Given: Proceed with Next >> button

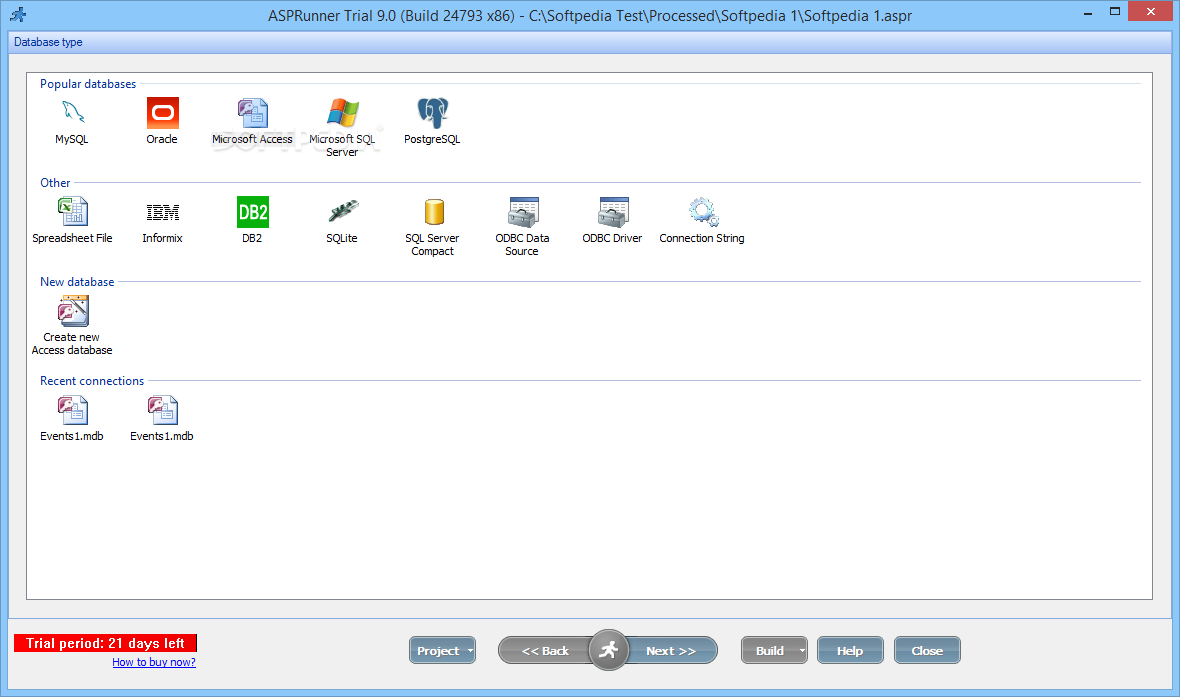Looking at the screenshot, I should point(671,650).
